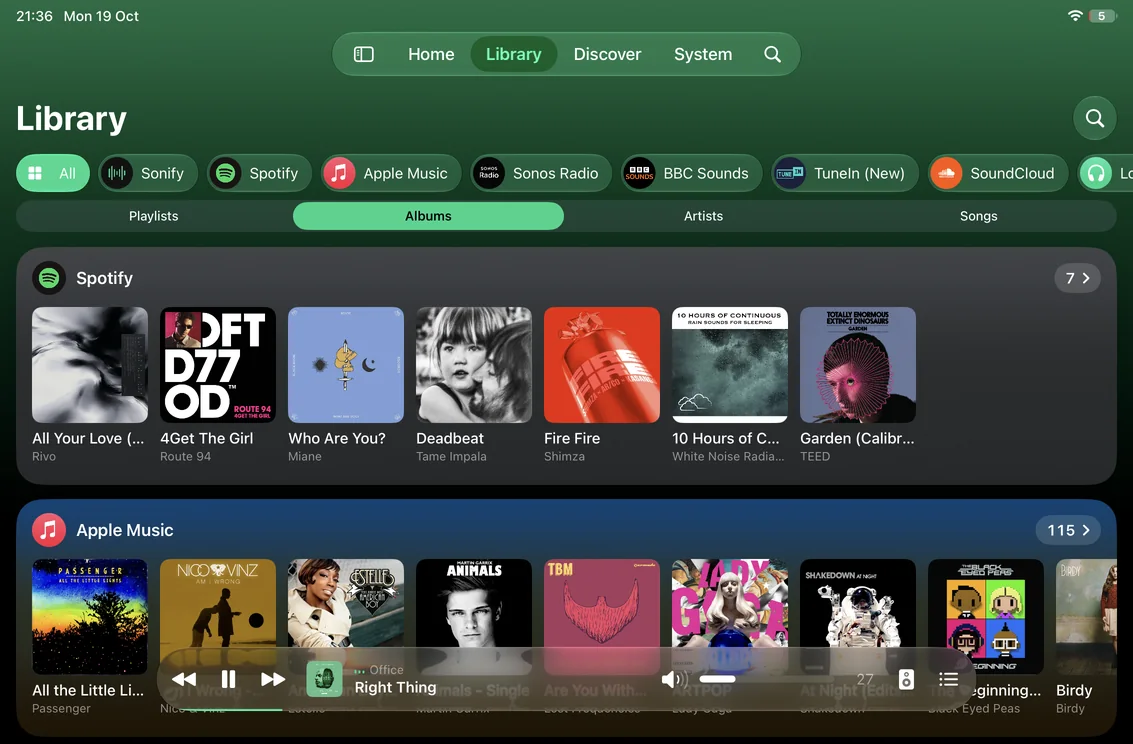Screen dimensions: 1133x744
Task: Open Passenger's All the Little Lights cover
Action: click(x=90, y=617)
